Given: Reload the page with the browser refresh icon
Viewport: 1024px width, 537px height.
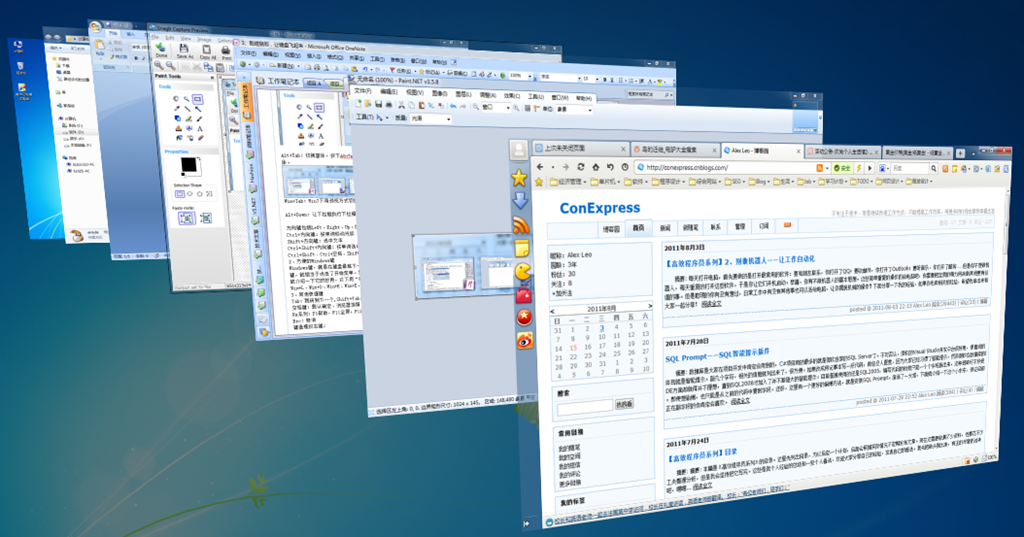Looking at the screenshot, I should point(581,167).
